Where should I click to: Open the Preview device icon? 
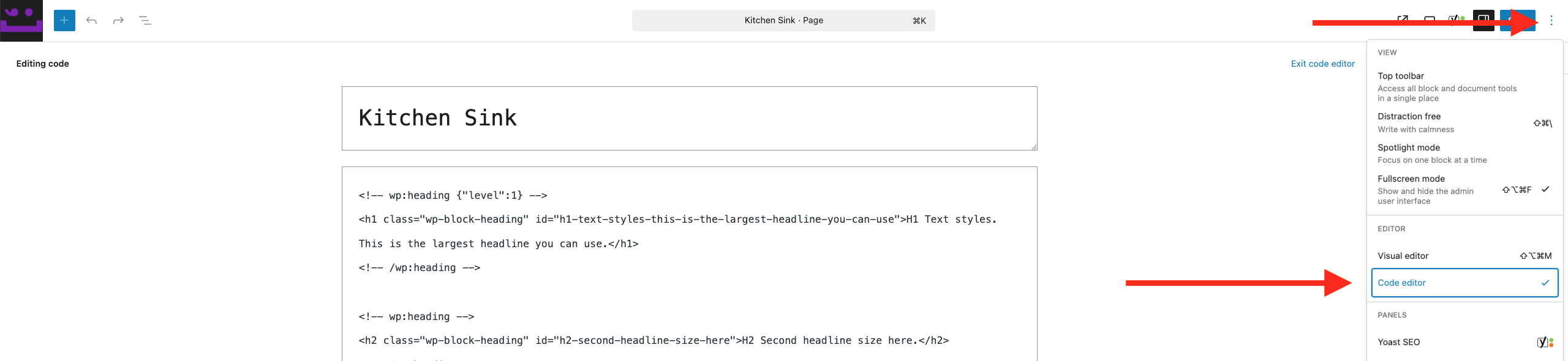click(x=1429, y=20)
